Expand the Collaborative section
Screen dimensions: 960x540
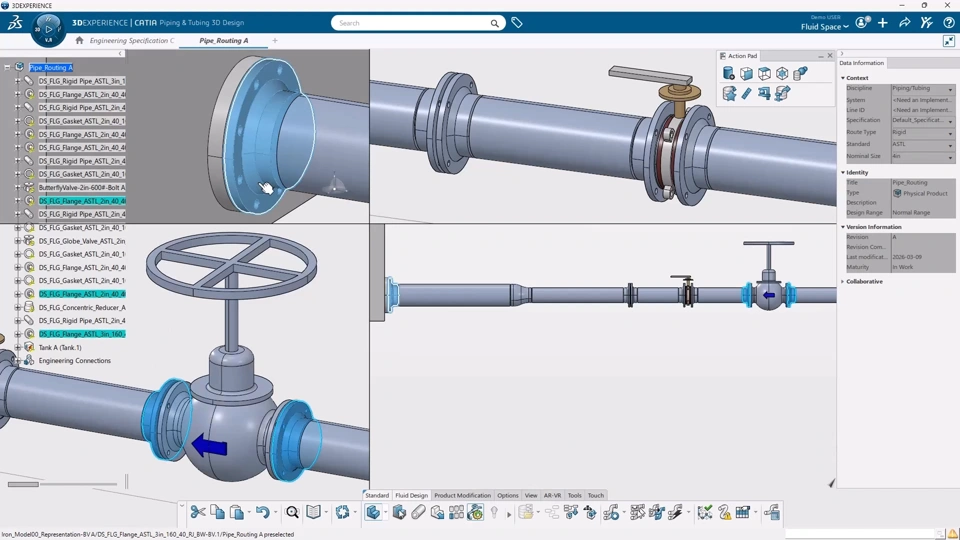(x=843, y=282)
